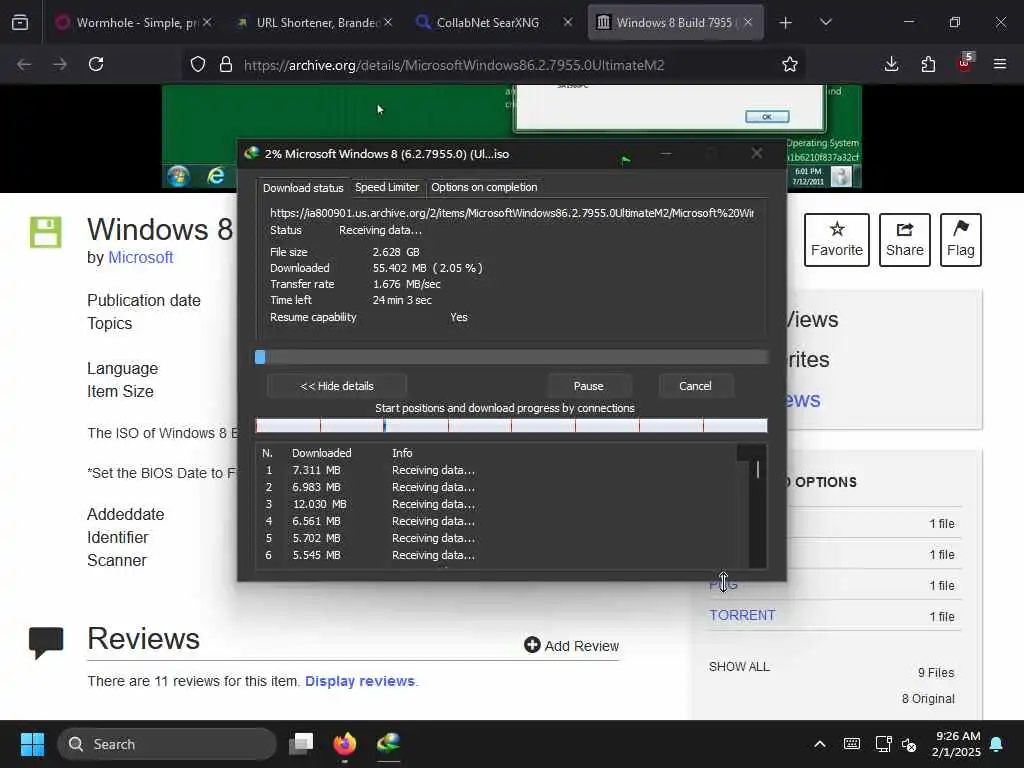1024x768 pixels.
Task: Open Windows Start menu
Action: pos(32,744)
